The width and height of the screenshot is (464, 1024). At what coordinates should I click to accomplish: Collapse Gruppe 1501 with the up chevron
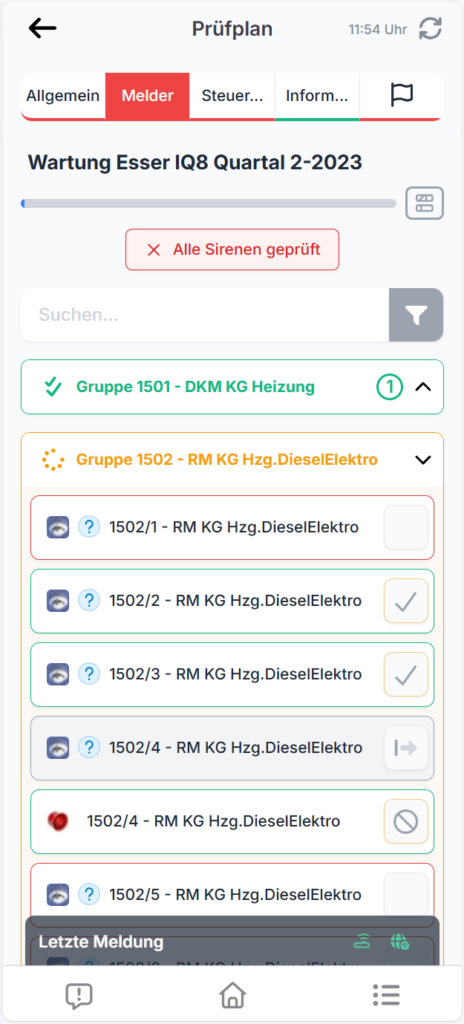click(x=423, y=387)
